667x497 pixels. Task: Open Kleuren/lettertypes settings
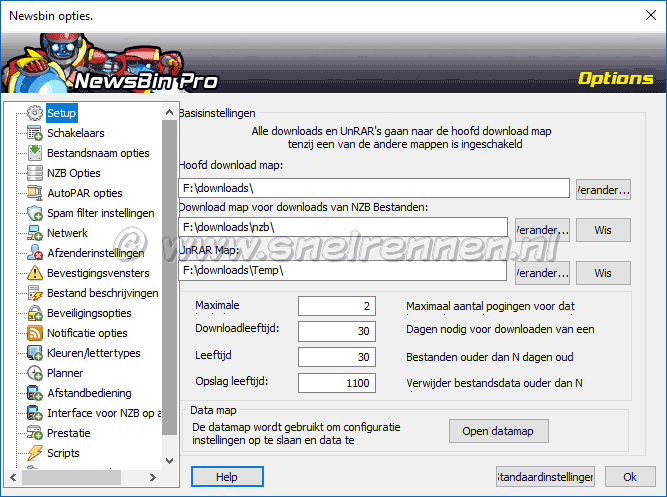(94, 353)
